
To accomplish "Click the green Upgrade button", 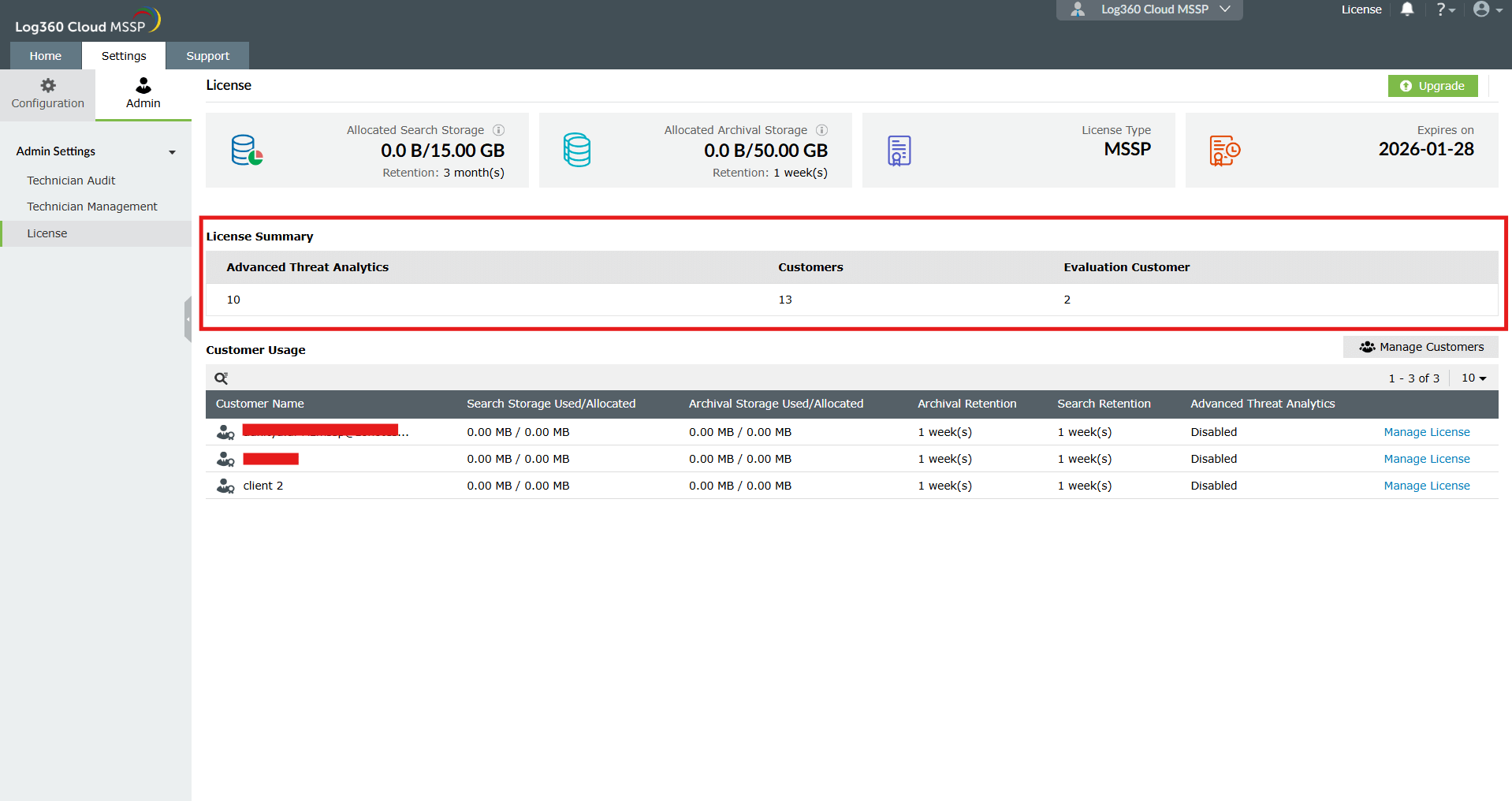I will pos(1432,86).
